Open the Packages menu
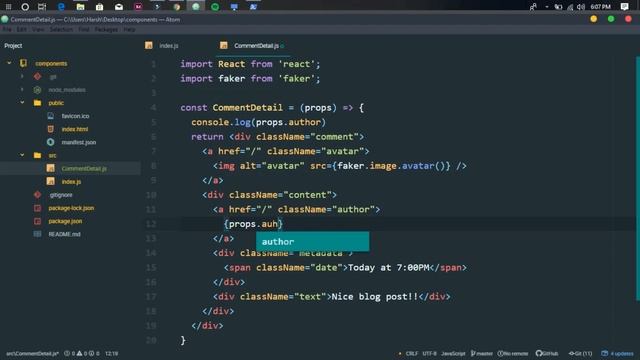640x360 pixels. point(106,29)
